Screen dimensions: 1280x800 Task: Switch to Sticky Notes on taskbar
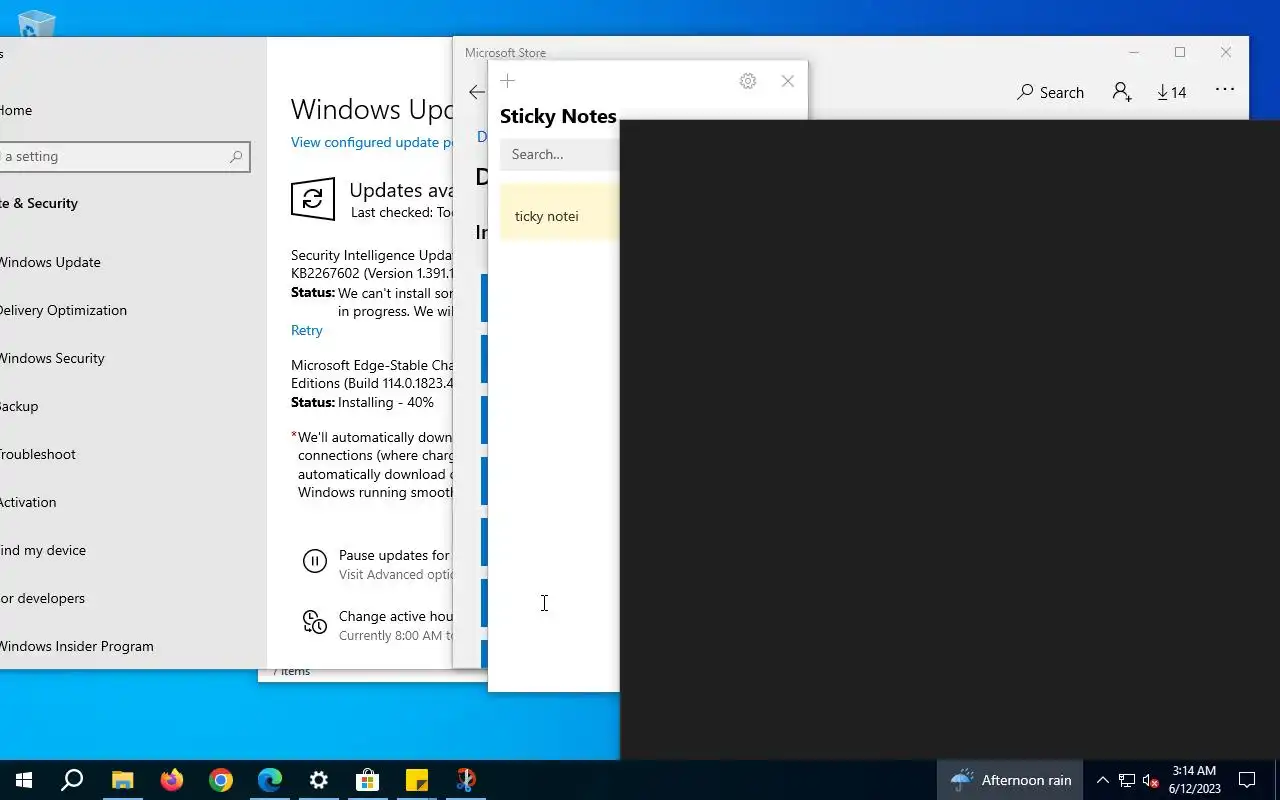coord(416,780)
